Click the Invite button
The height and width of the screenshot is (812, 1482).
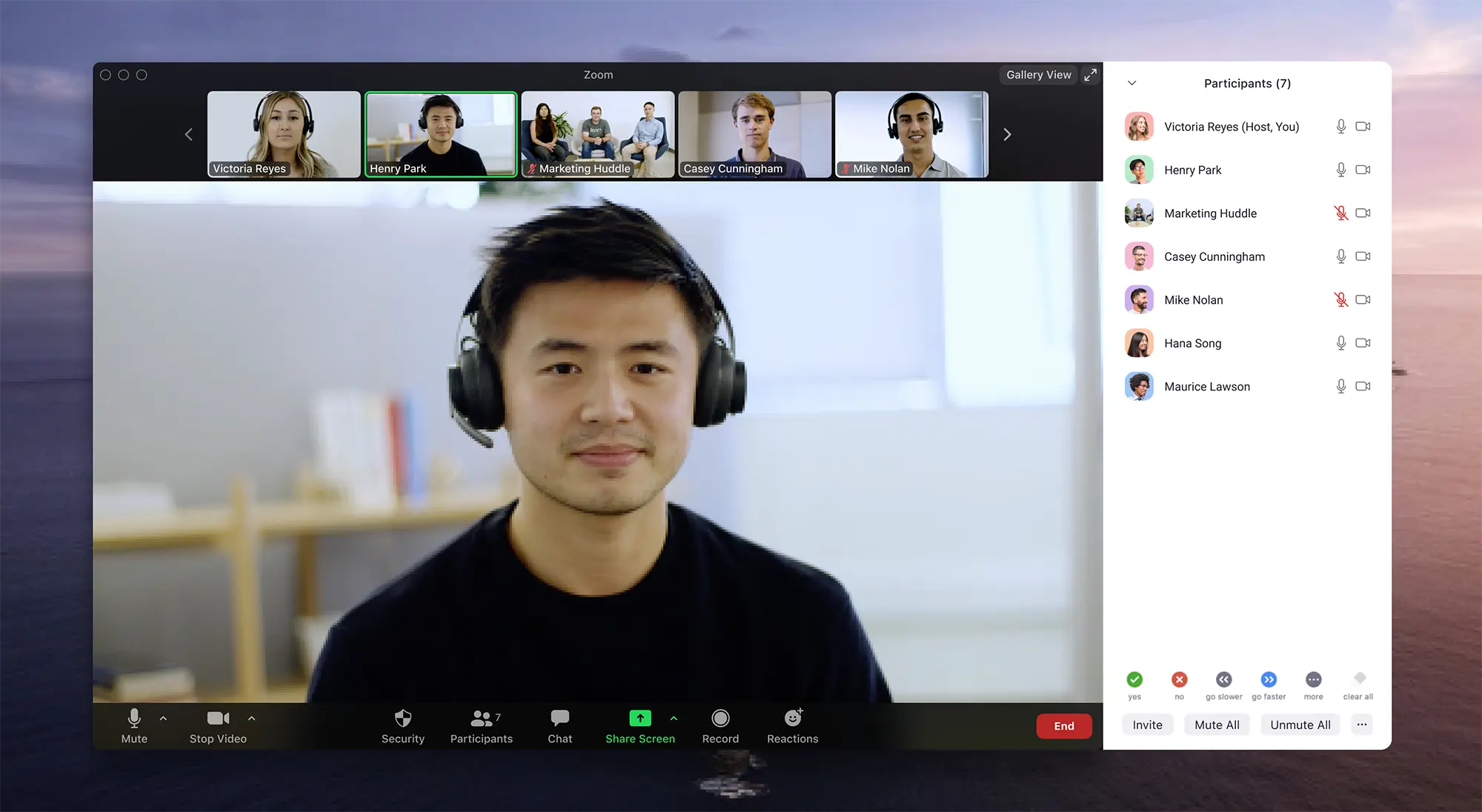click(x=1147, y=724)
